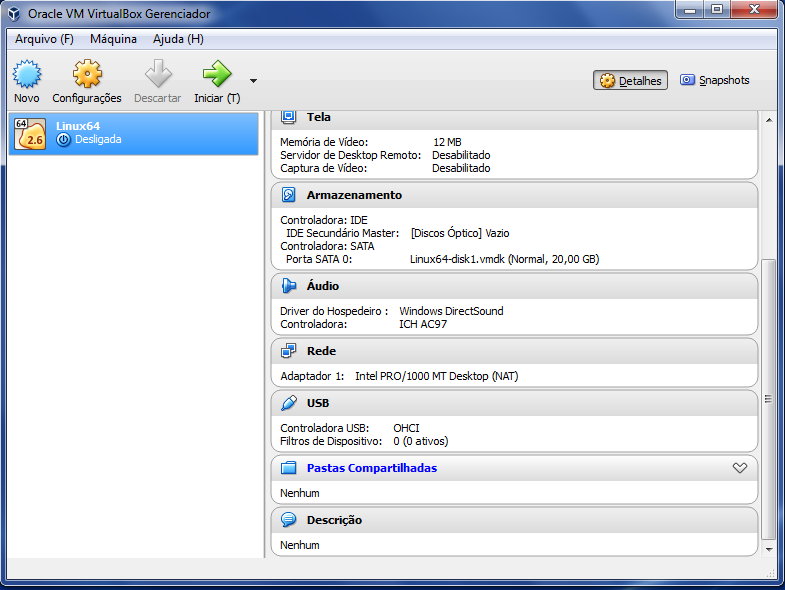Click the Rede section heading

[321, 351]
